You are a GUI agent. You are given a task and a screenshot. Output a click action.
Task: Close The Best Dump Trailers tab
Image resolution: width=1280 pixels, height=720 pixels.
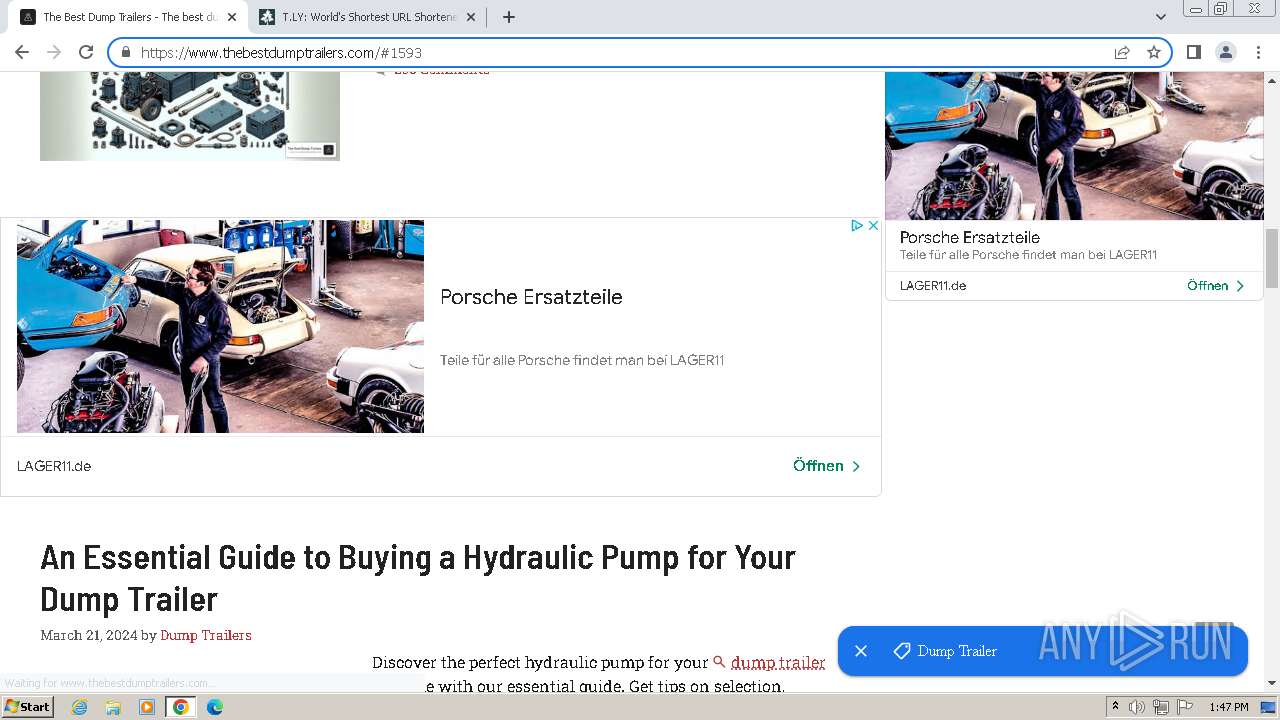231,17
